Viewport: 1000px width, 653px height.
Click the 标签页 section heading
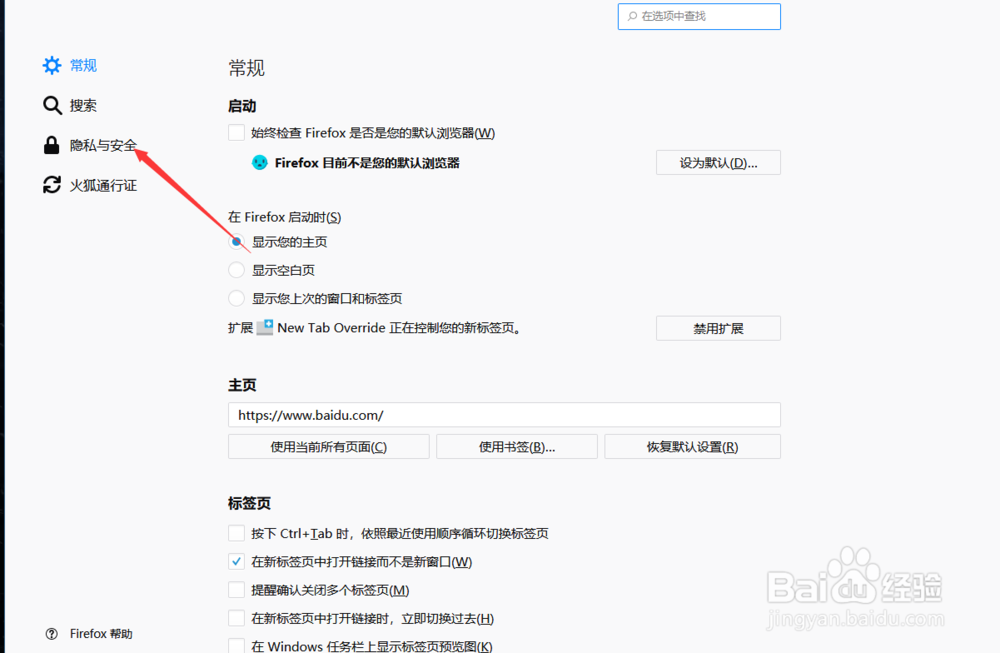249,503
